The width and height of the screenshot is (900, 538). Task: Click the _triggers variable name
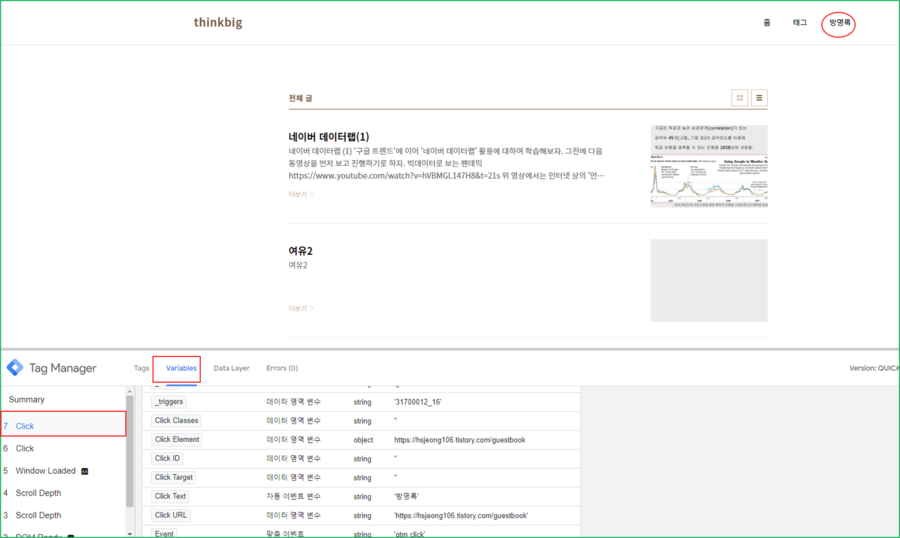169,402
